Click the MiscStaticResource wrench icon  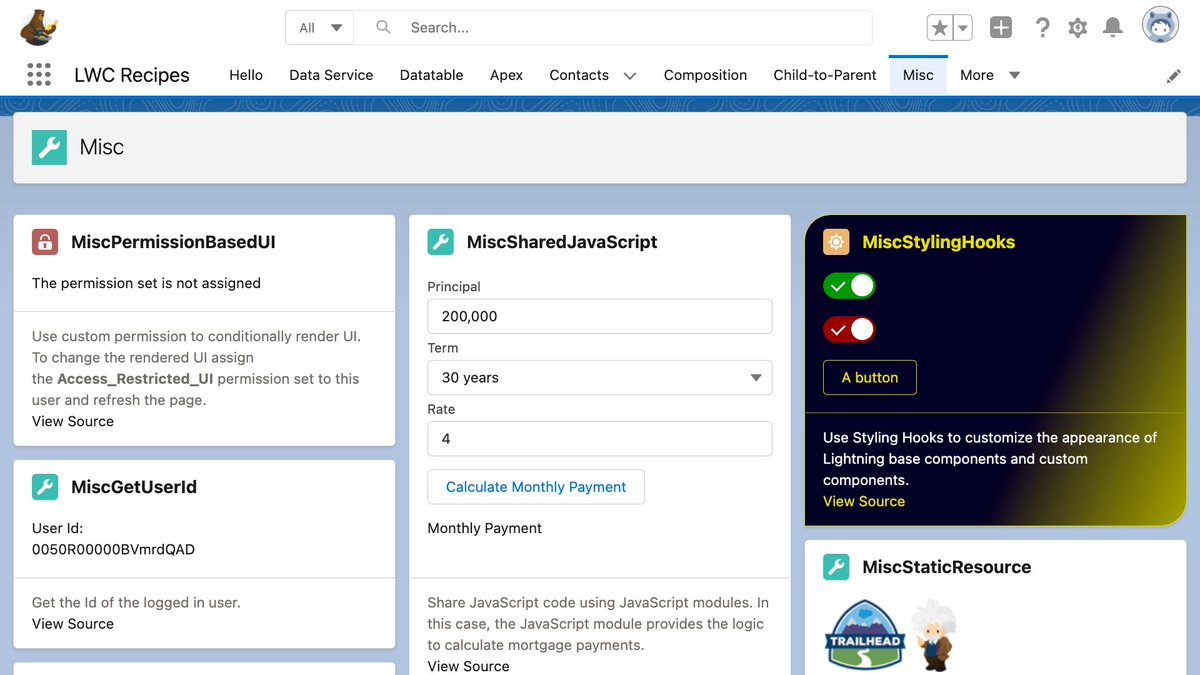click(x=836, y=567)
